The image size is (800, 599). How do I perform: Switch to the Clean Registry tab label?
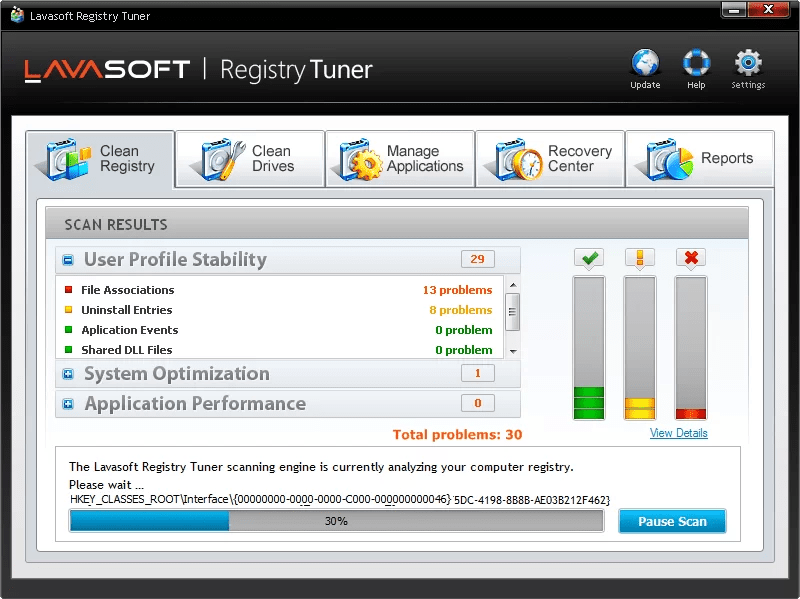point(127,158)
